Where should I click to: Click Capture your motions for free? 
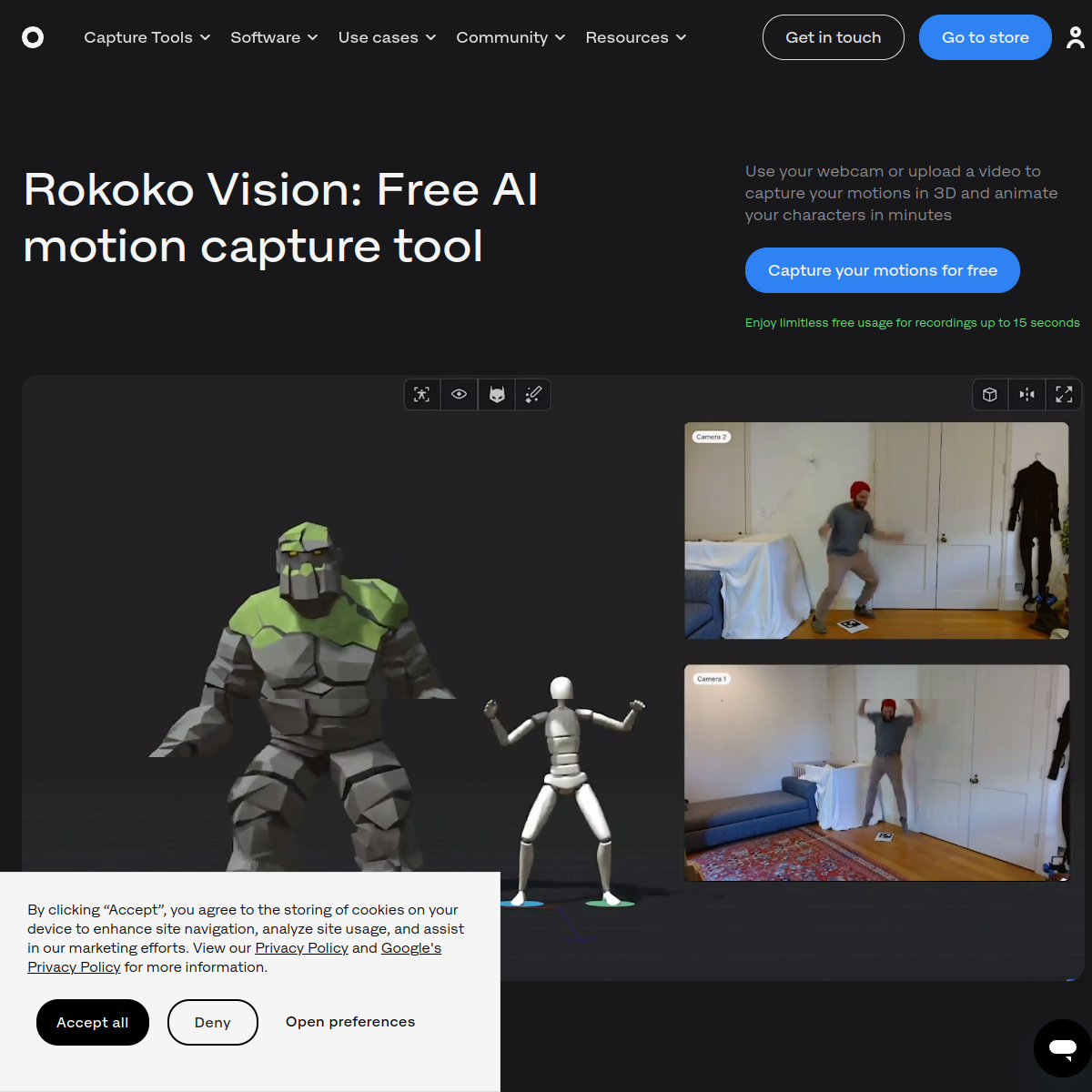(882, 270)
